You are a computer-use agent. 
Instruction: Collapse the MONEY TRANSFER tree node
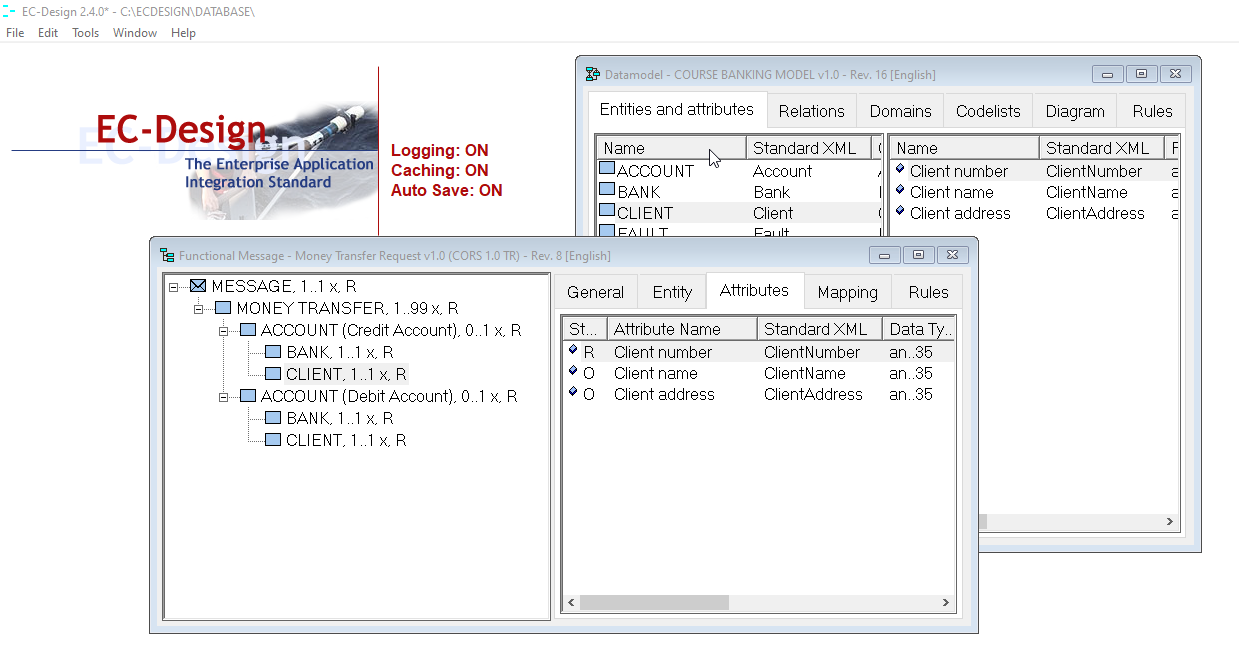coord(199,309)
